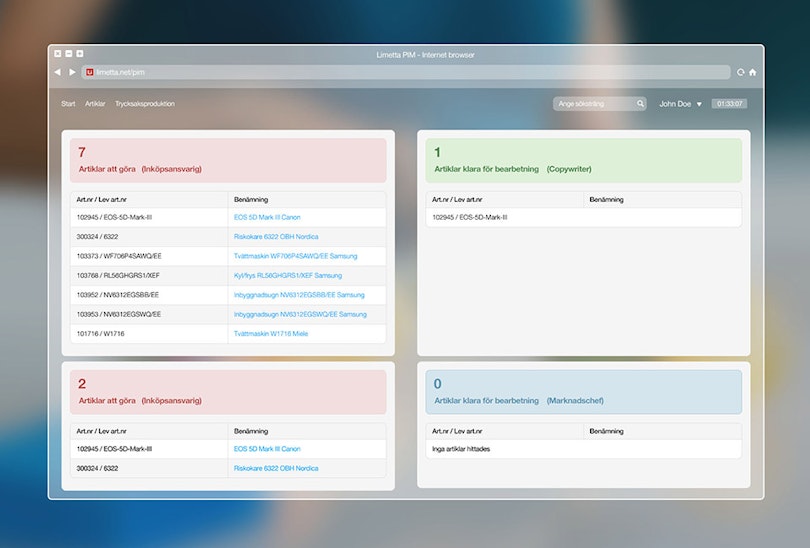
Task: Reload the page with refresh icon
Action: (x=740, y=72)
